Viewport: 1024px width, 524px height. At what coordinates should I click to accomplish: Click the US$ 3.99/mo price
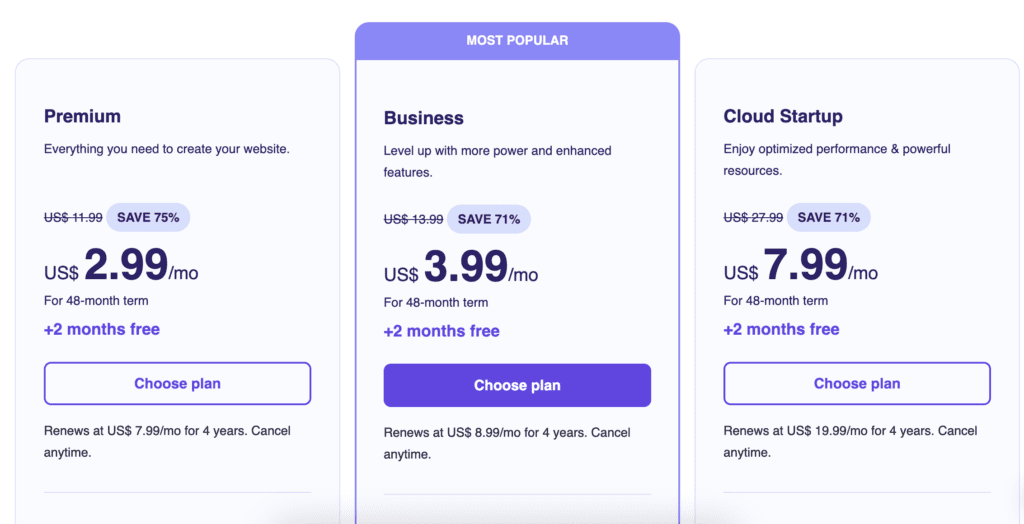[461, 268]
